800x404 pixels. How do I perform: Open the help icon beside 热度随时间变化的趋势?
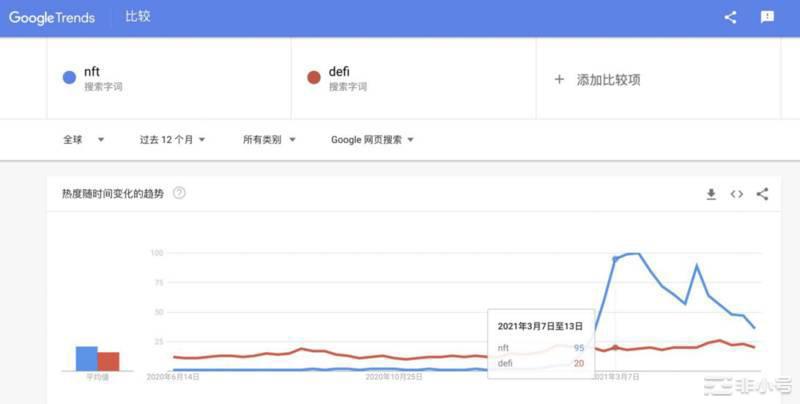pyautogui.click(x=179, y=193)
